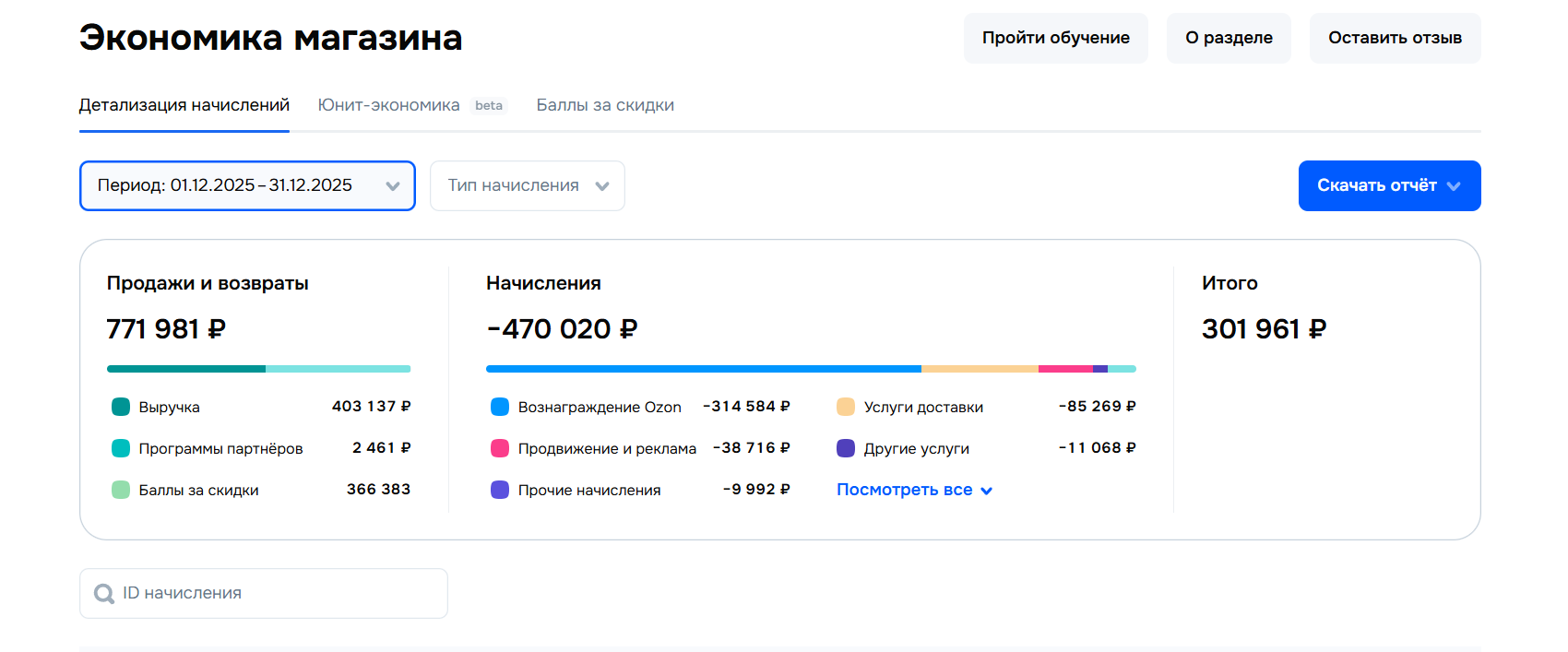This screenshot has height=652, width=1568.
Task: Click the Баллы за скидки green swatch
Action: click(x=121, y=490)
